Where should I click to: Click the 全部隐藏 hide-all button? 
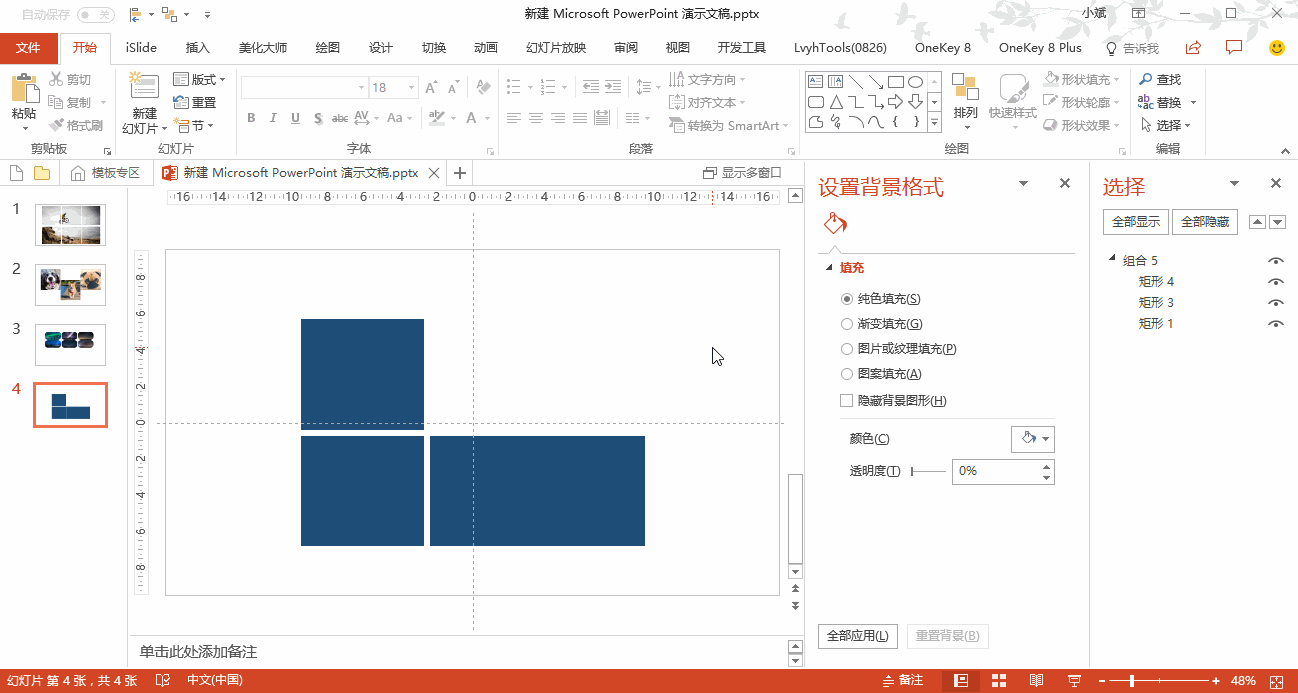click(1204, 221)
